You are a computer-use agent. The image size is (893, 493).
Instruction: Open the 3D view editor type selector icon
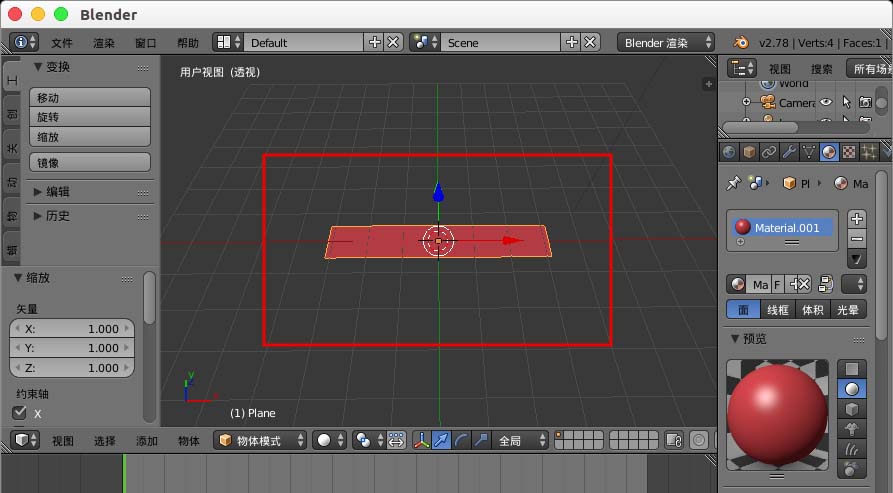click(x=24, y=440)
